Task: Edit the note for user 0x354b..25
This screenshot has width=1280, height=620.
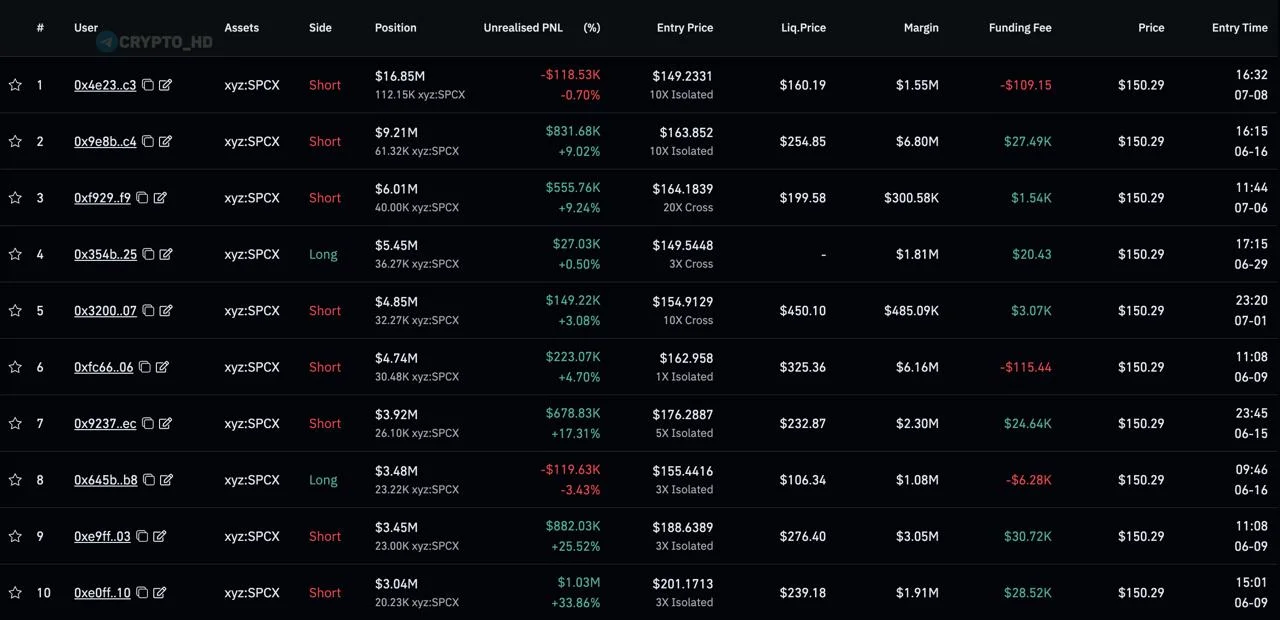Action: pyautogui.click(x=166, y=254)
